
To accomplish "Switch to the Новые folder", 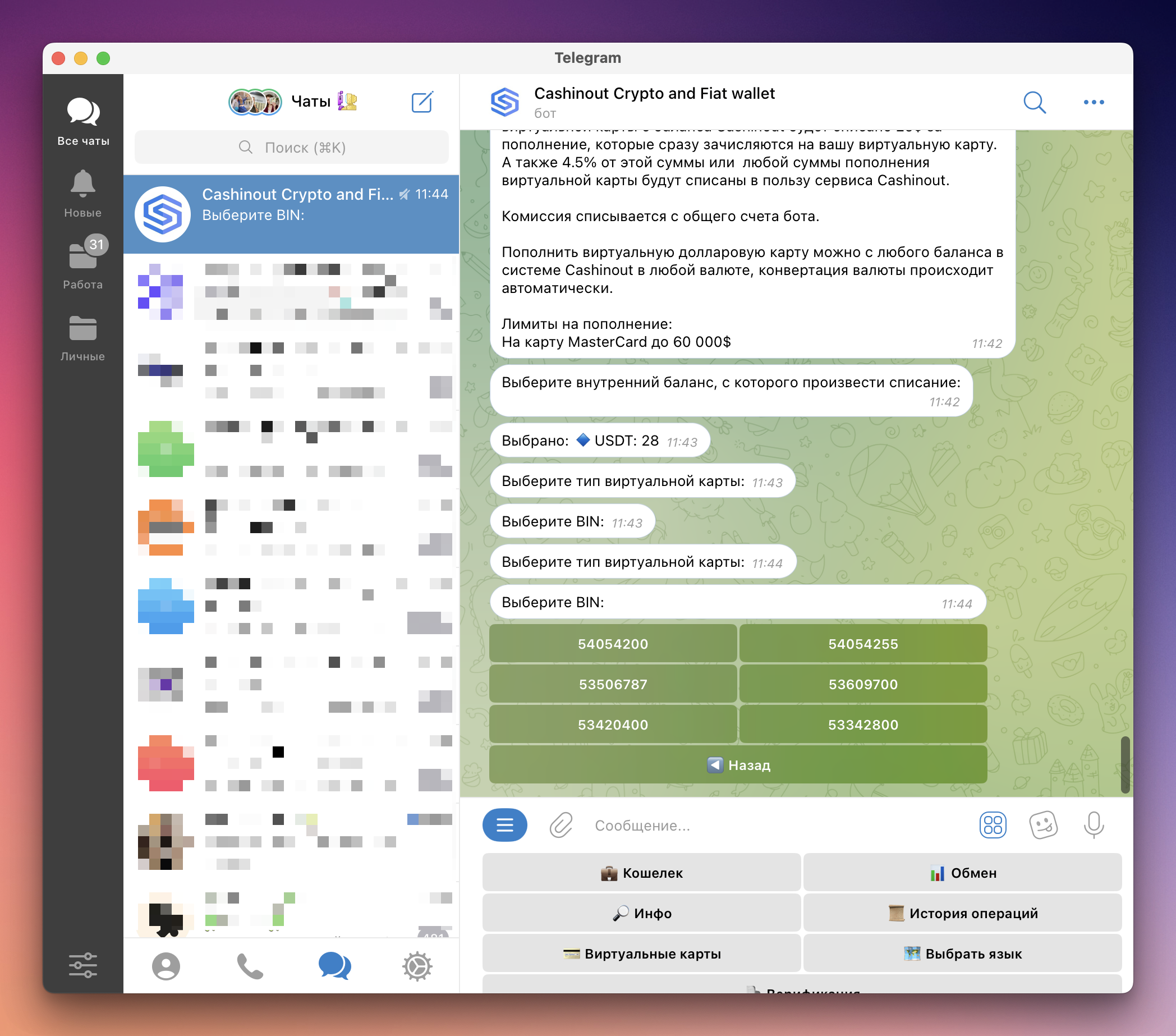I will (83, 193).
